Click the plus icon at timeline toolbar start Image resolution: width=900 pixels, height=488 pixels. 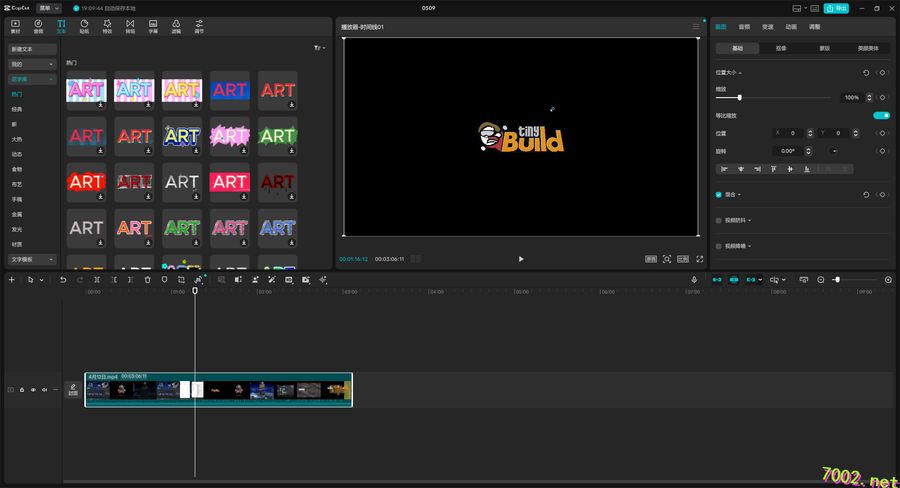pos(11,280)
